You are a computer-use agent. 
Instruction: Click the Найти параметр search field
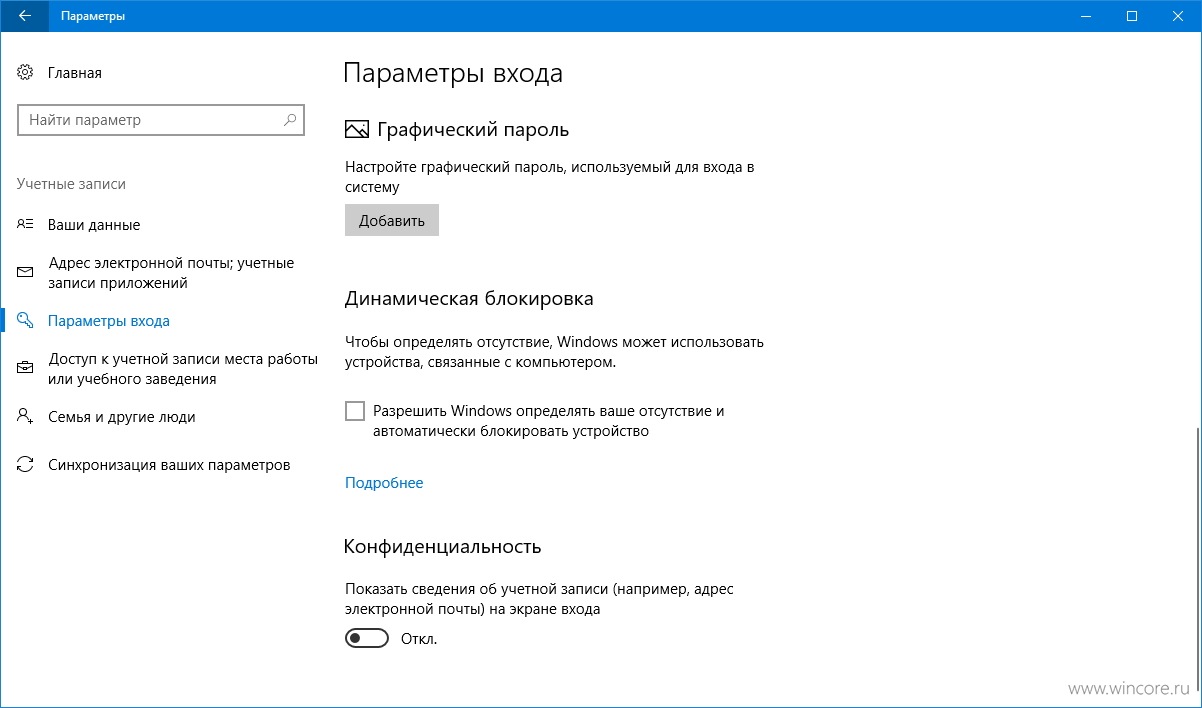tap(160, 120)
